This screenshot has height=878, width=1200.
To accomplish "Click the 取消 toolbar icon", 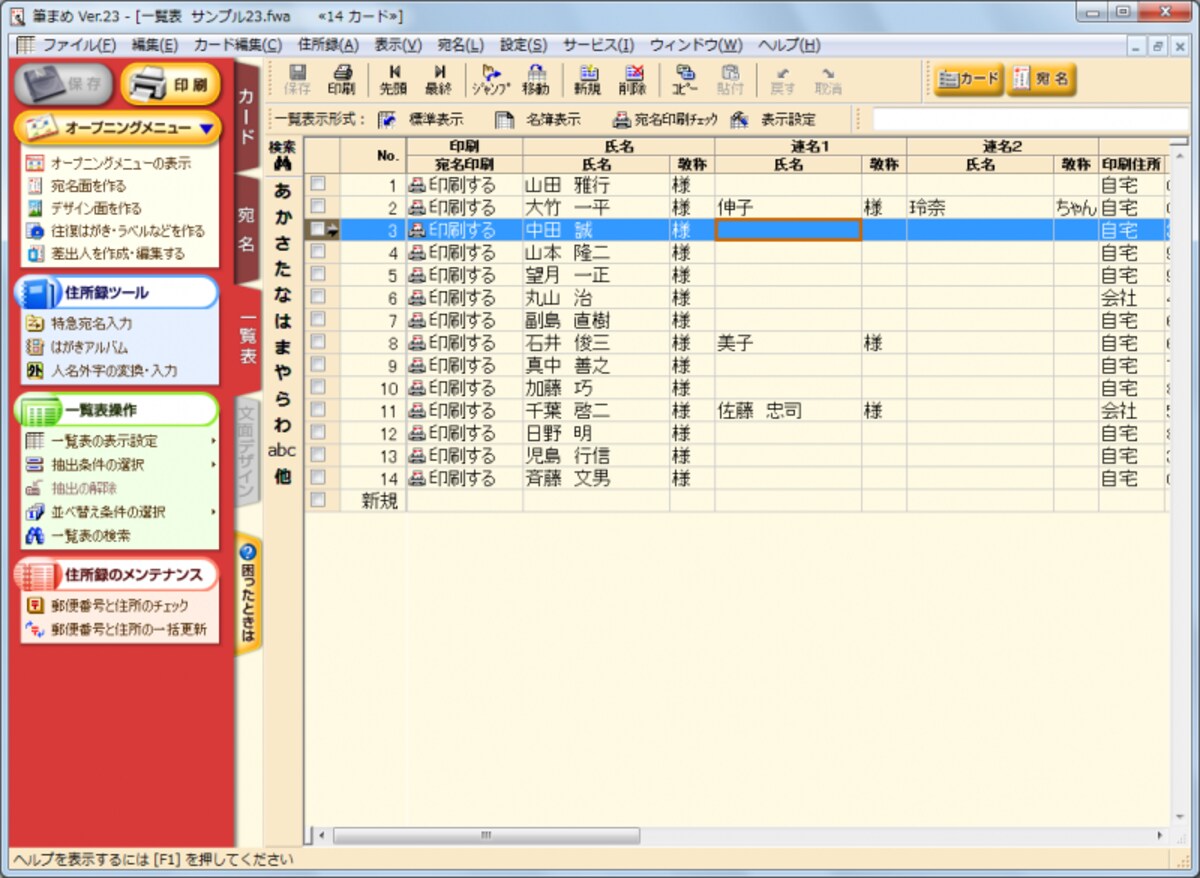I will point(827,79).
